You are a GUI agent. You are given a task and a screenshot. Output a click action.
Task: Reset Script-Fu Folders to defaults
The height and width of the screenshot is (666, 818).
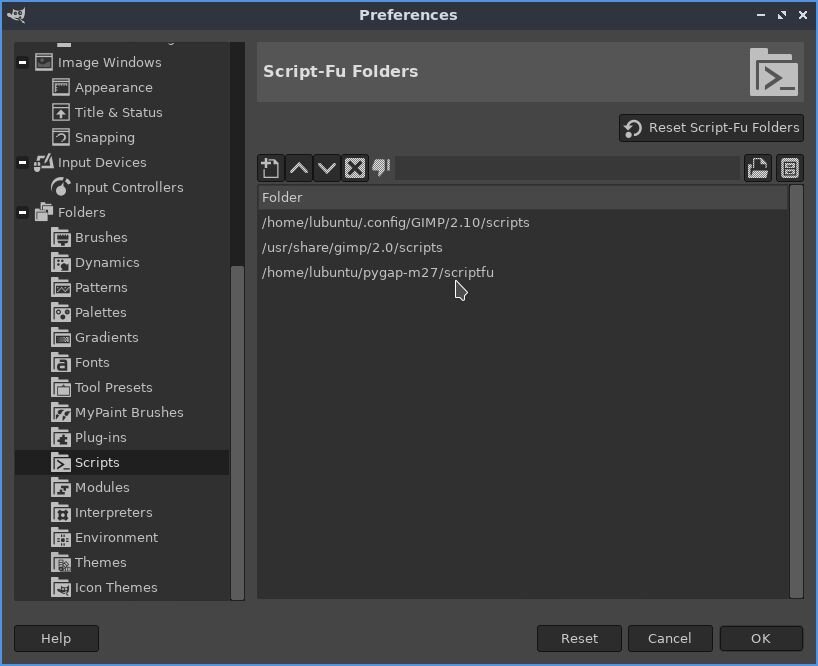click(711, 128)
